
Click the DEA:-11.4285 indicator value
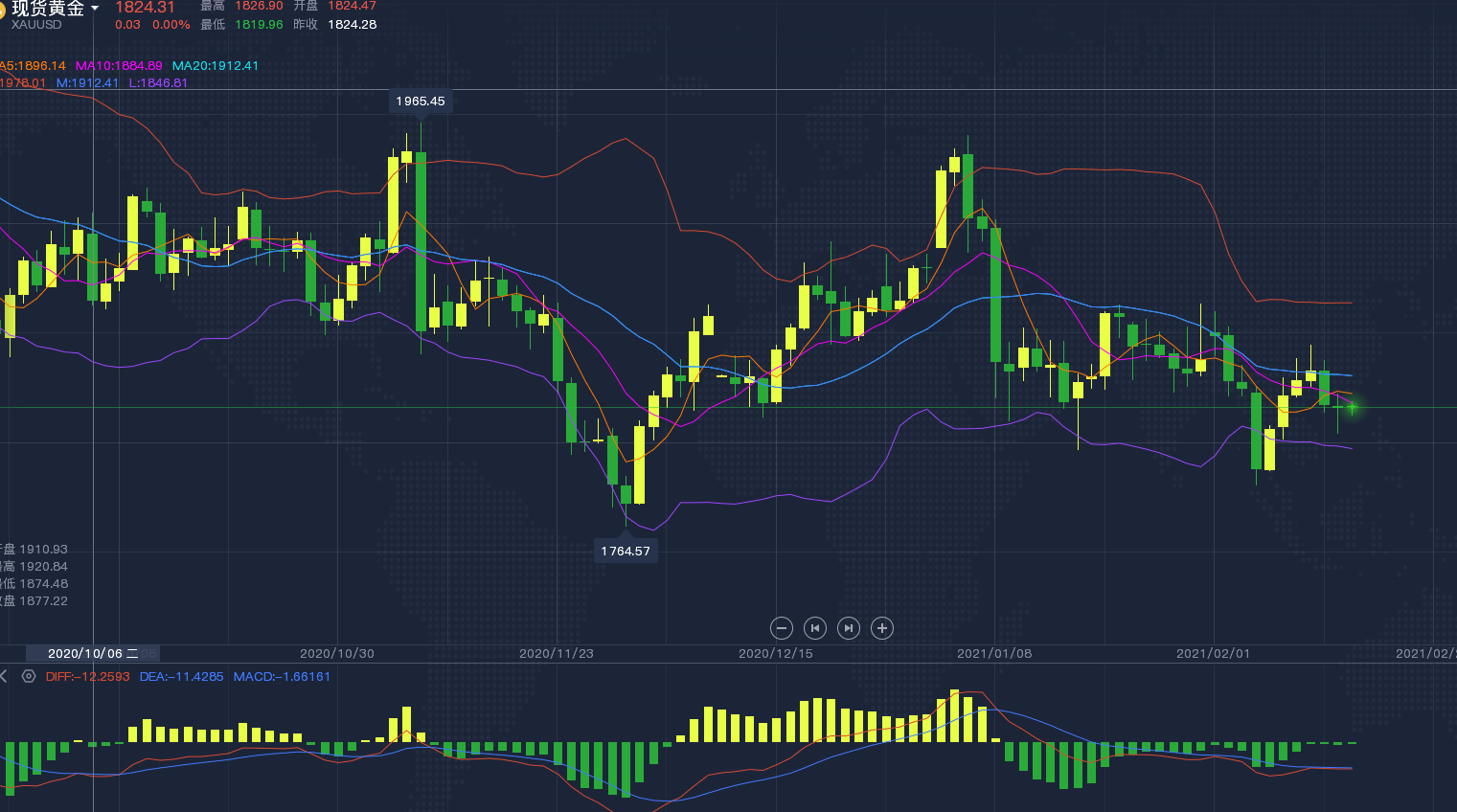[x=182, y=677]
